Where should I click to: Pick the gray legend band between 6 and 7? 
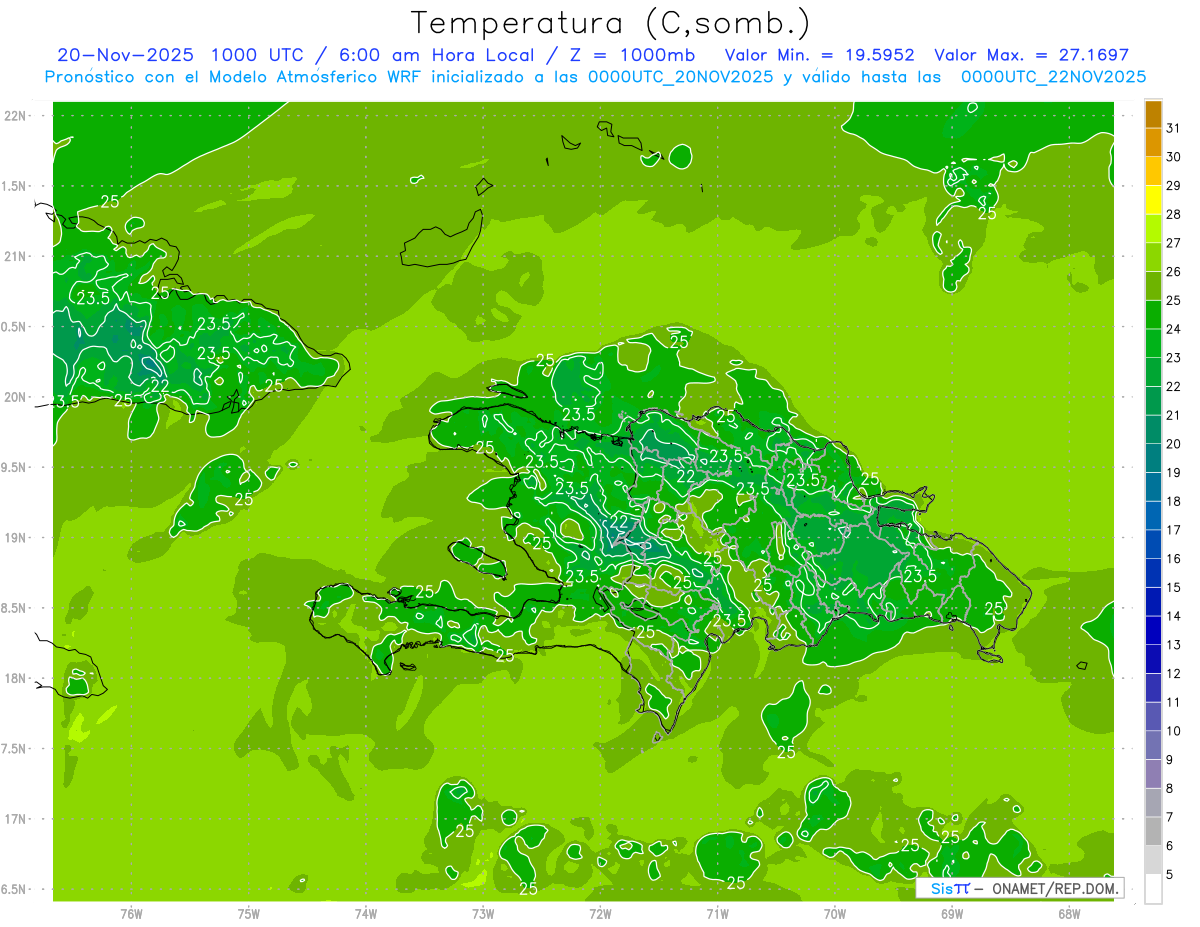point(1153,832)
